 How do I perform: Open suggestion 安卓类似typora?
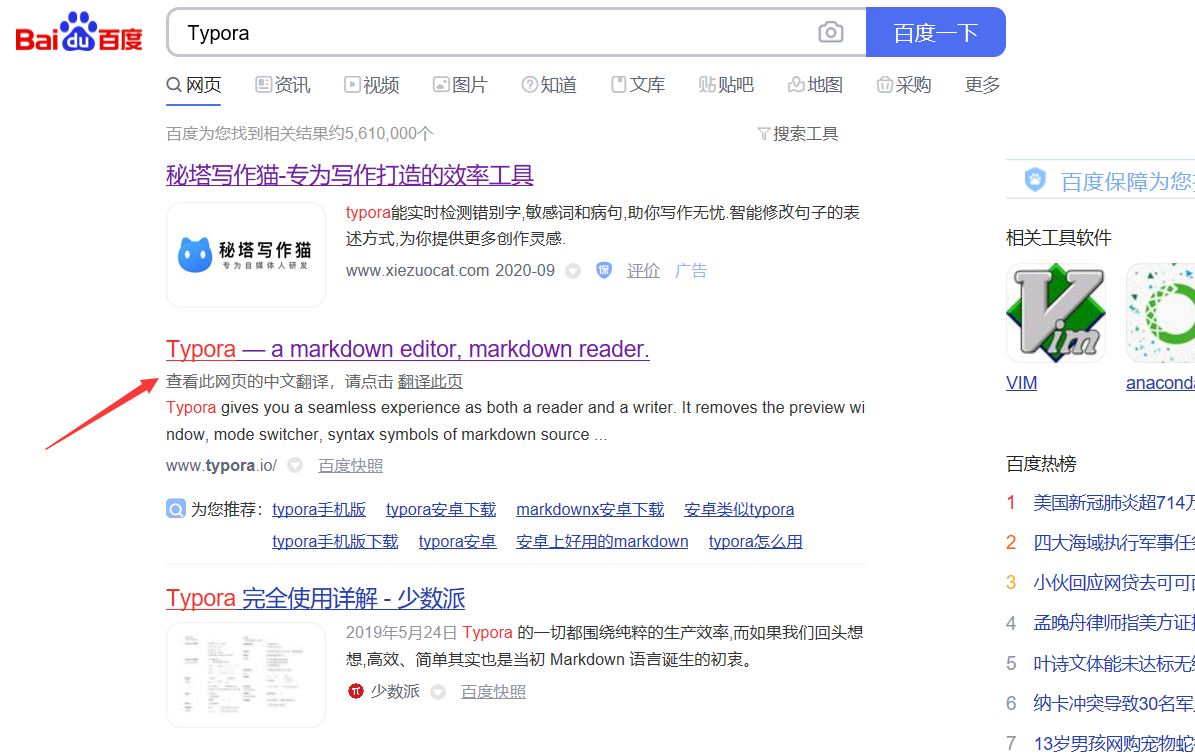pos(739,509)
